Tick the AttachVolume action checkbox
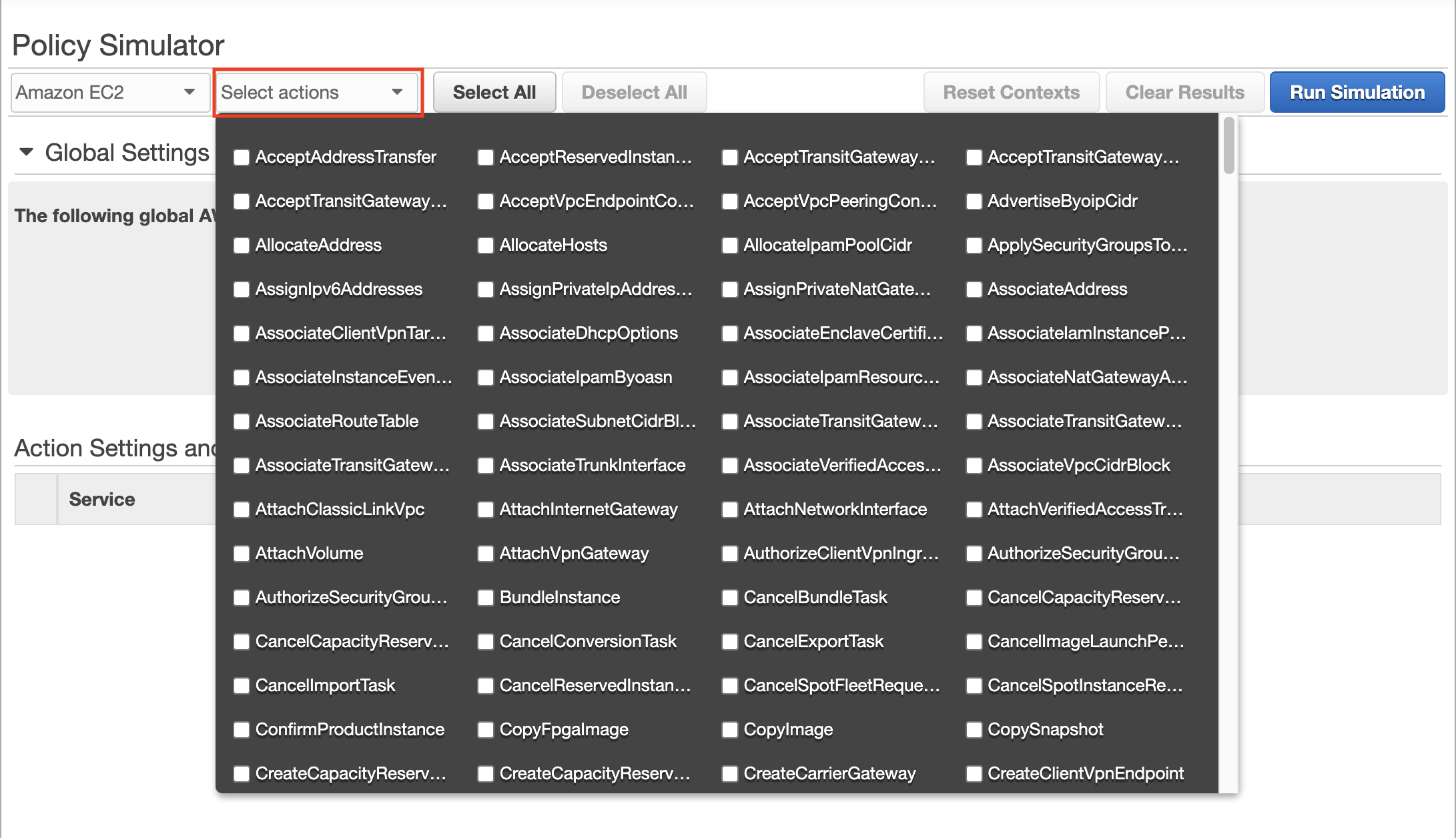The image size is (1456, 838). point(242,554)
